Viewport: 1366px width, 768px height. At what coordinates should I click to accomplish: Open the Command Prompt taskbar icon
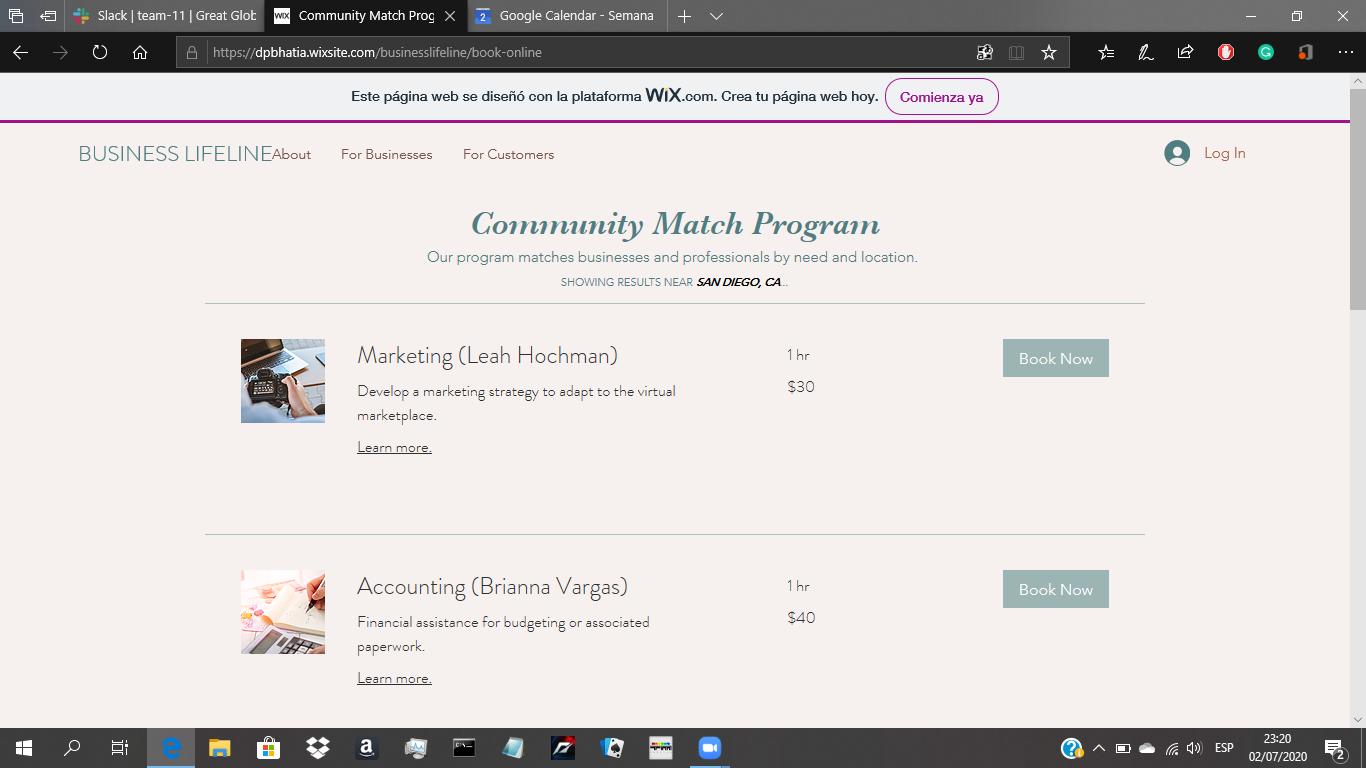point(465,748)
